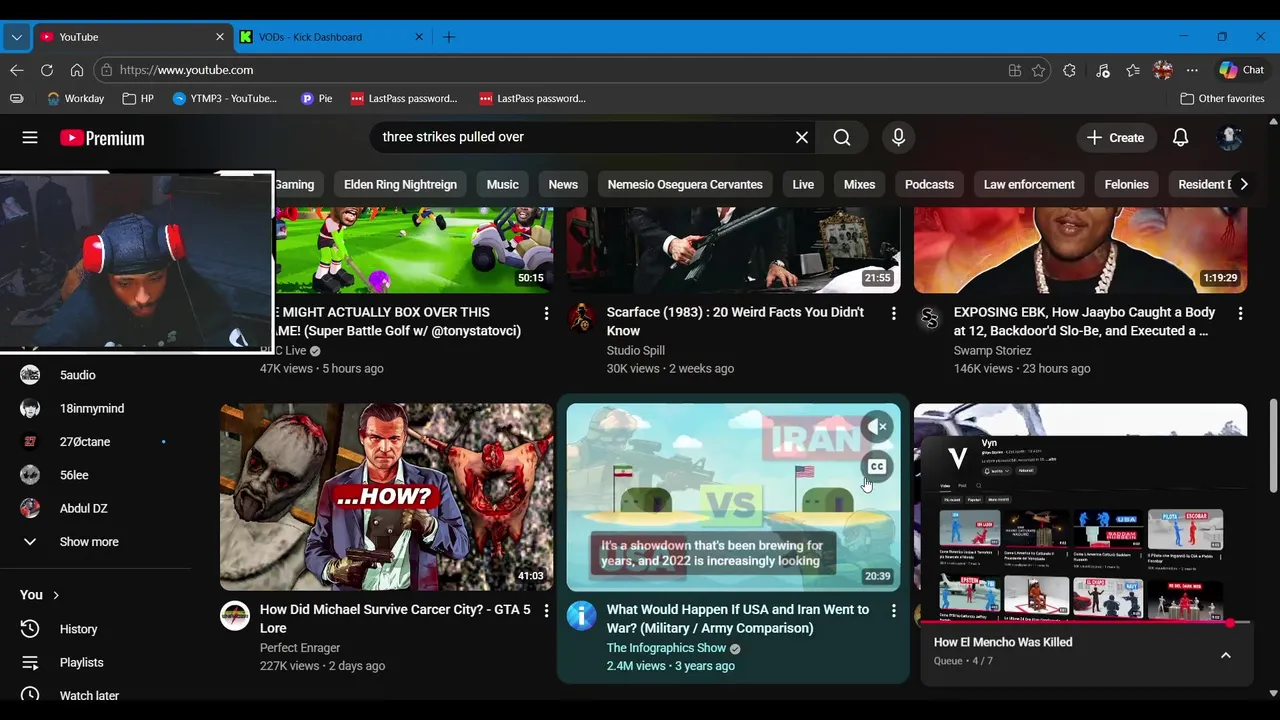Open the How Did Michael Survive thumbnail
This screenshot has height=720, width=1280.
[x=386, y=497]
